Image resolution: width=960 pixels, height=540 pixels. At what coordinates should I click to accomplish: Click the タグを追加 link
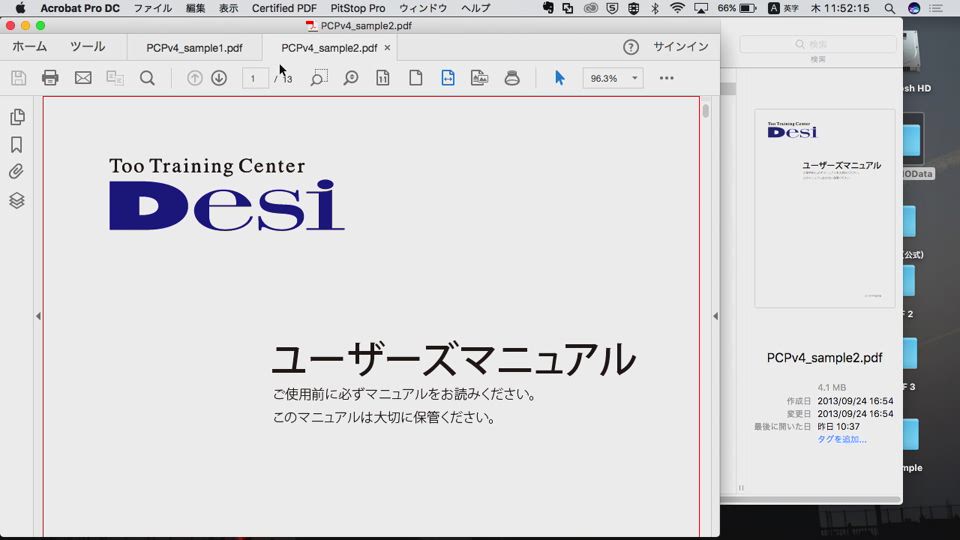tap(841, 439)
